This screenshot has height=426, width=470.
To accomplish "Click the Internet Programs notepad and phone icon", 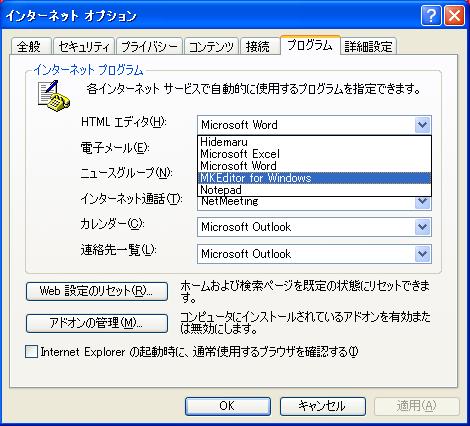I will 53,96.
